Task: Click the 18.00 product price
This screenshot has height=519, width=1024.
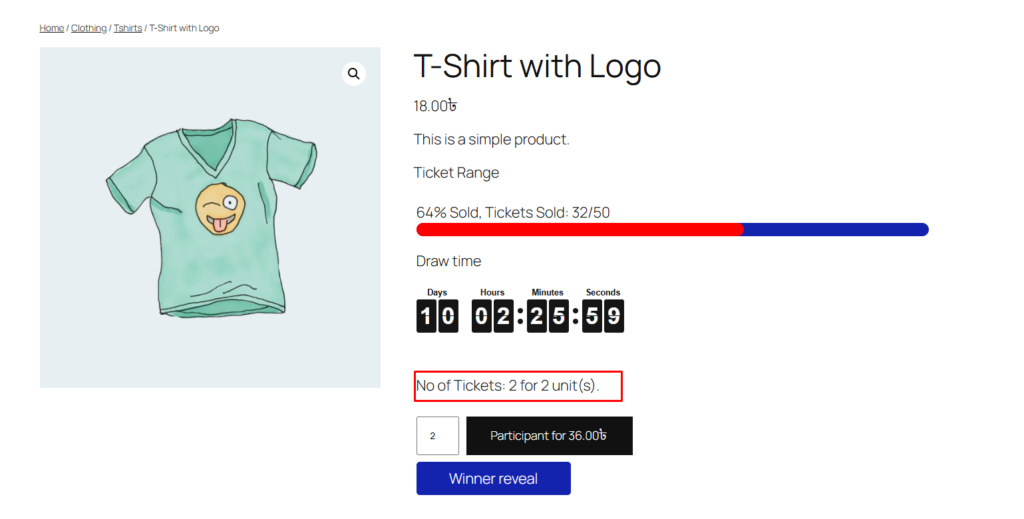Action: [x=435, y=106]
